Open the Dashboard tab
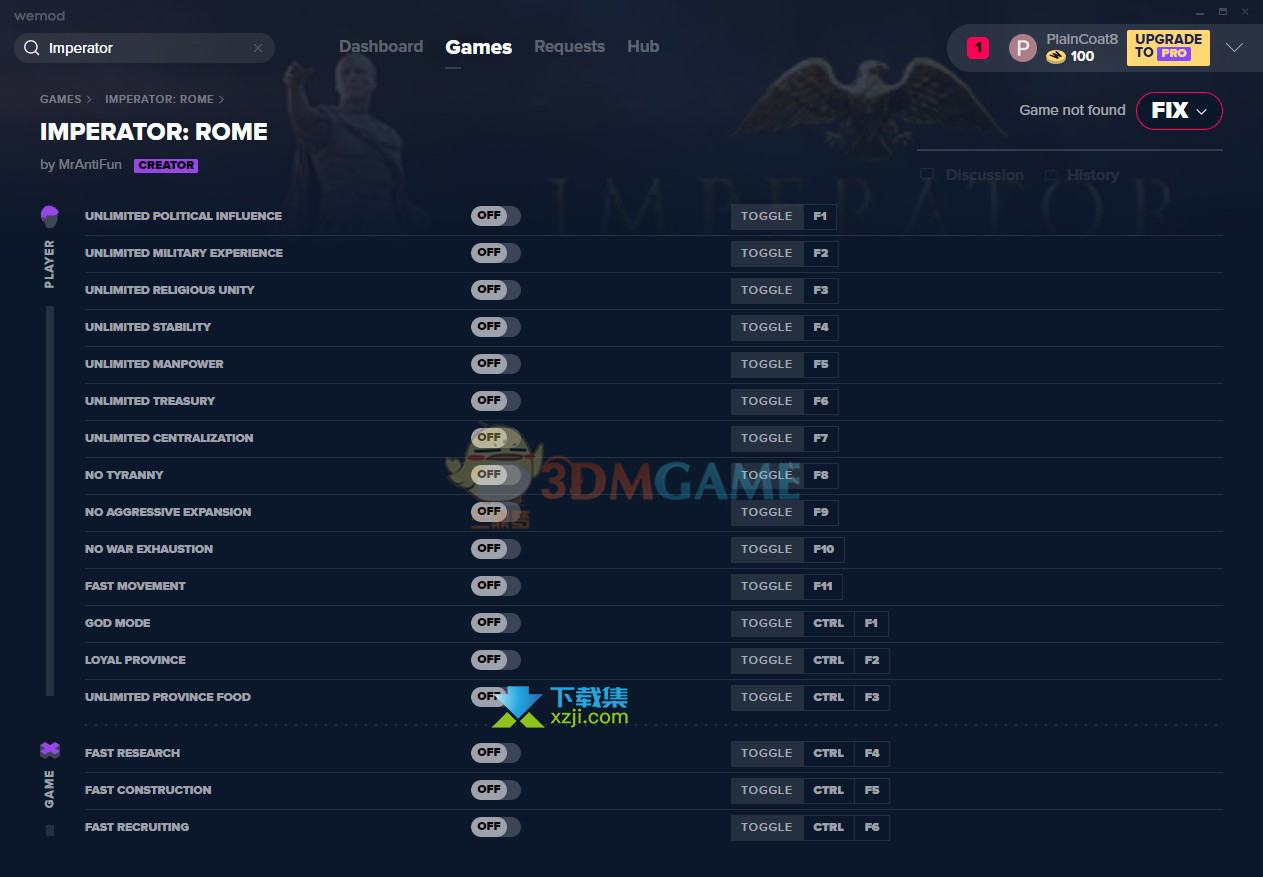The width and height of the screenshot is (1263, 877). (381, 47)
